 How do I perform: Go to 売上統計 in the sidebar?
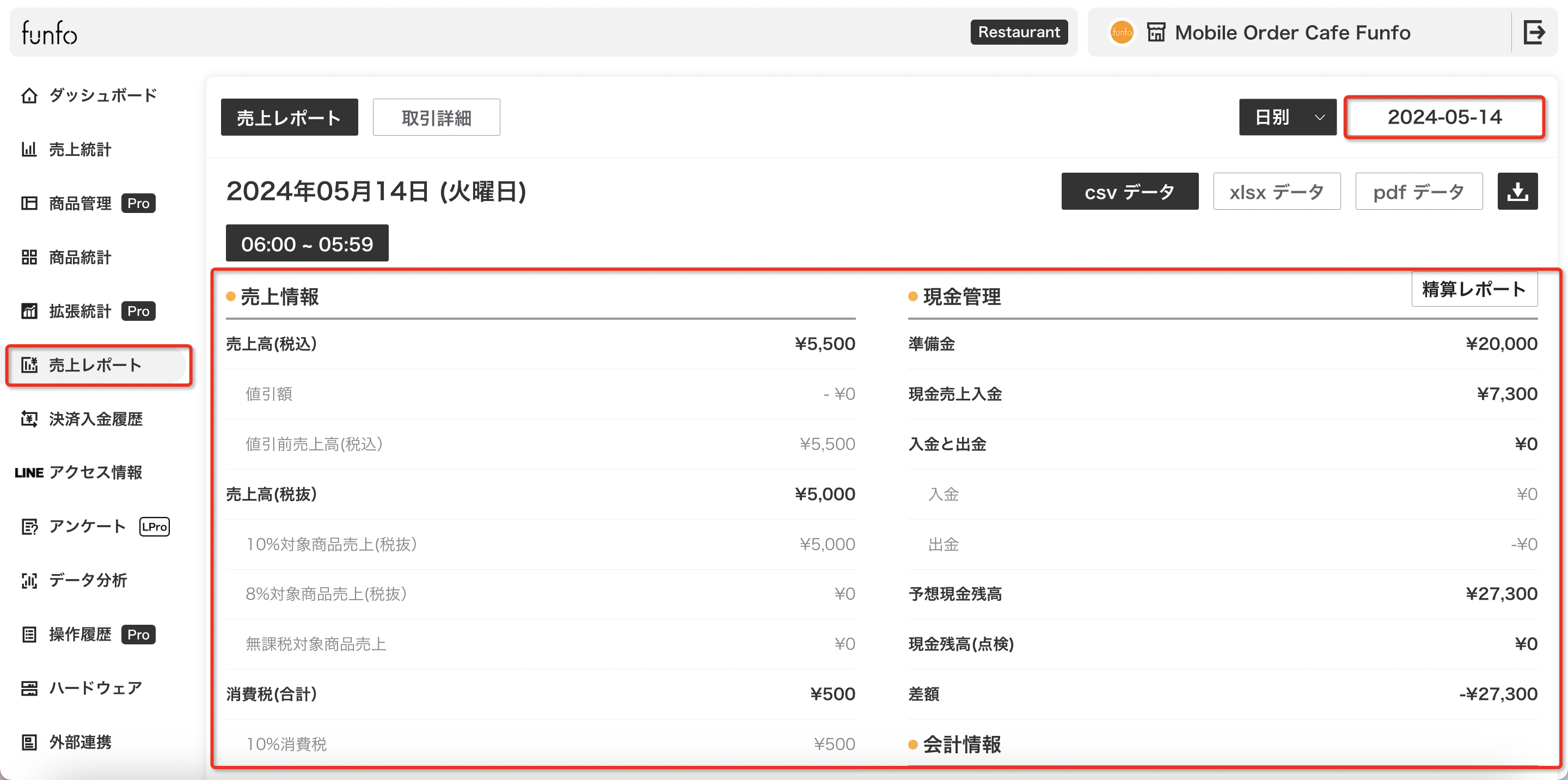coord(81,149)
